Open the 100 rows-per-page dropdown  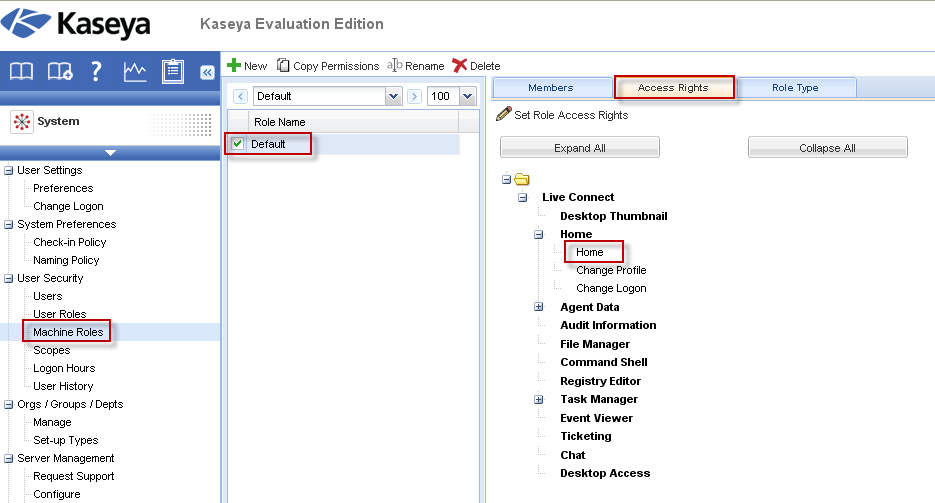[467, 96]
